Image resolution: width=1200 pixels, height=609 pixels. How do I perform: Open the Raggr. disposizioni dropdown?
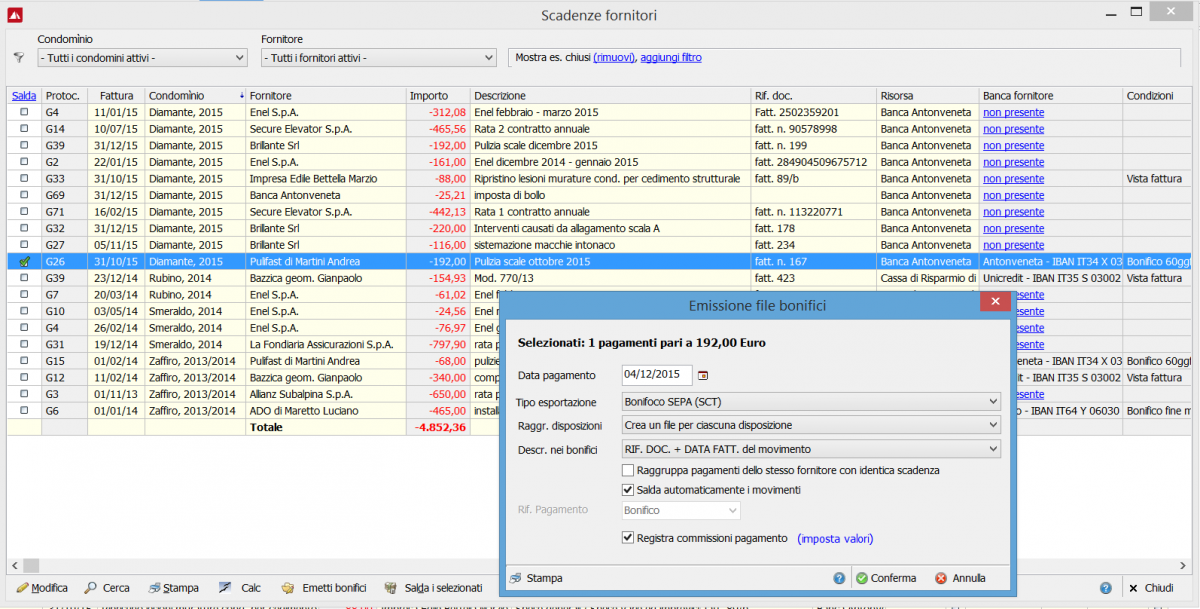point(810,425)
